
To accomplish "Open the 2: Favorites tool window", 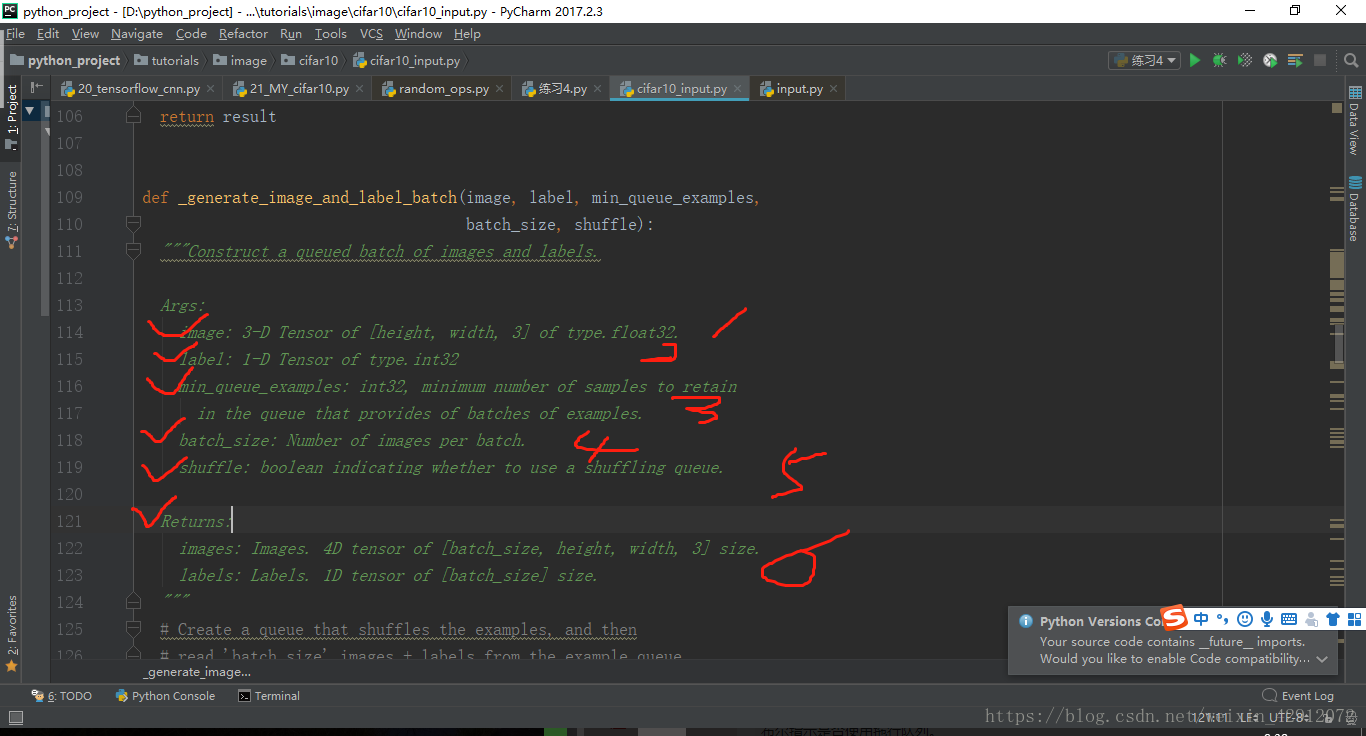I will [11, 633].
